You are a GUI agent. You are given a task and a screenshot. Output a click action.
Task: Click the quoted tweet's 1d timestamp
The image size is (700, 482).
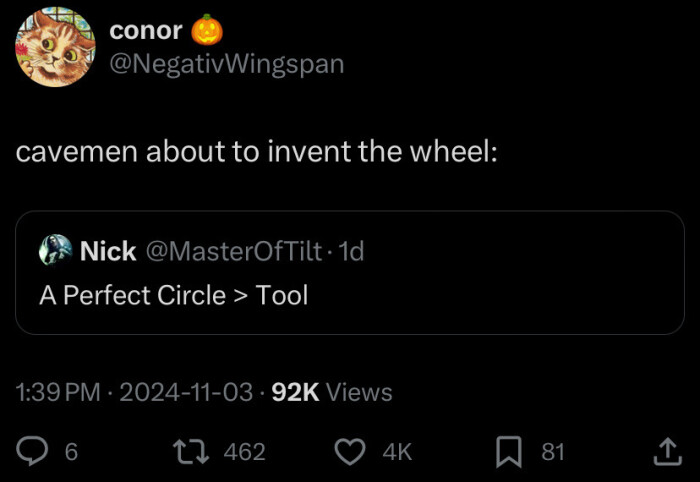(352, 251)
